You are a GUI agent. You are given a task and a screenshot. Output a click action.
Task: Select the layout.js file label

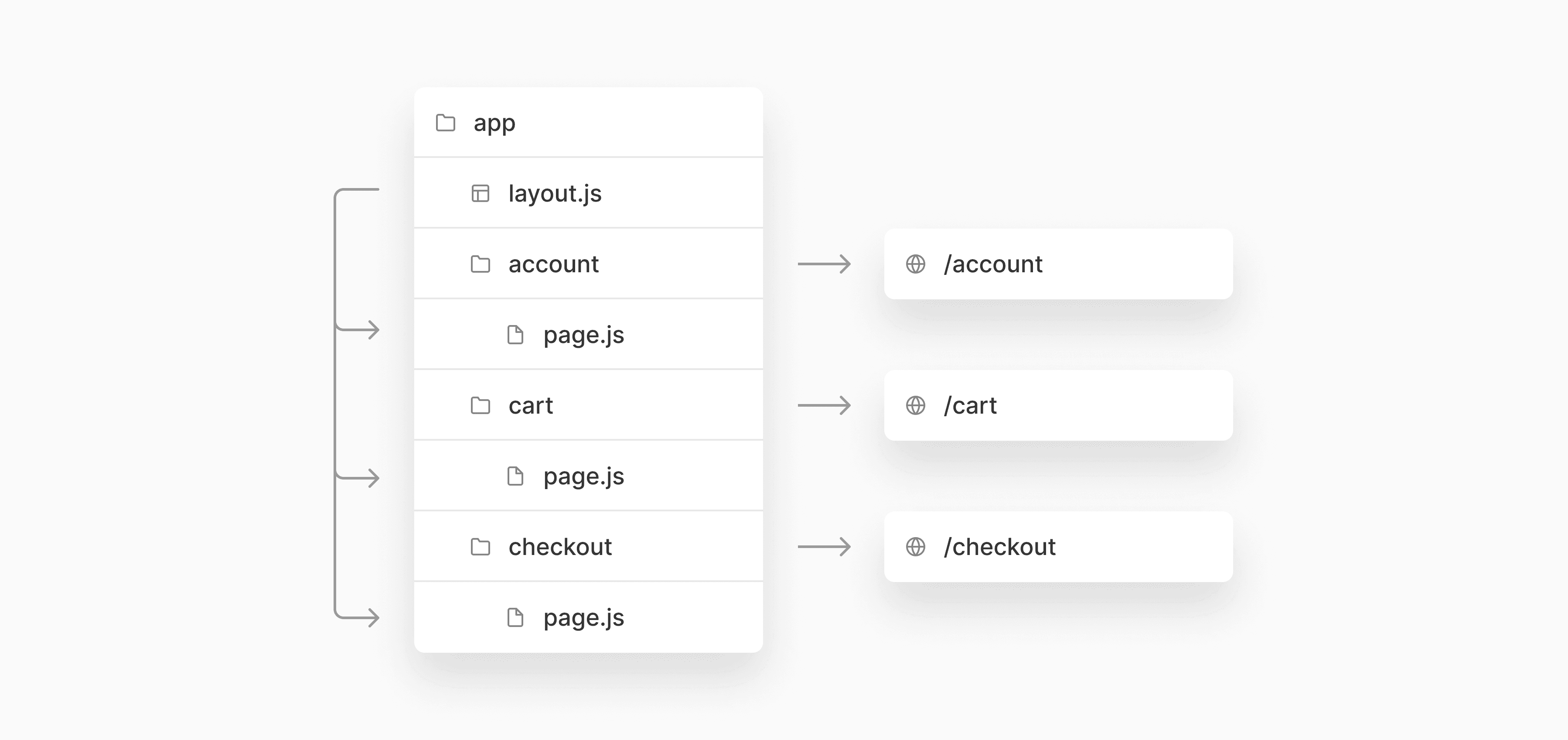coord(555,194)
